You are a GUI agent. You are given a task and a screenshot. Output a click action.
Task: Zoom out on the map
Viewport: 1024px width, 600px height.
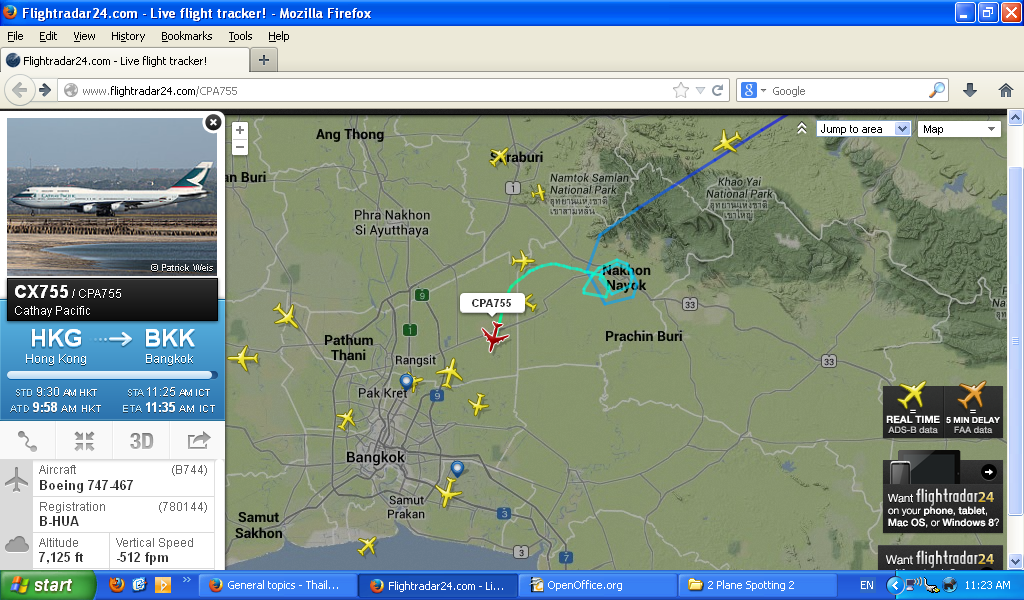click(x=240, y=147)
